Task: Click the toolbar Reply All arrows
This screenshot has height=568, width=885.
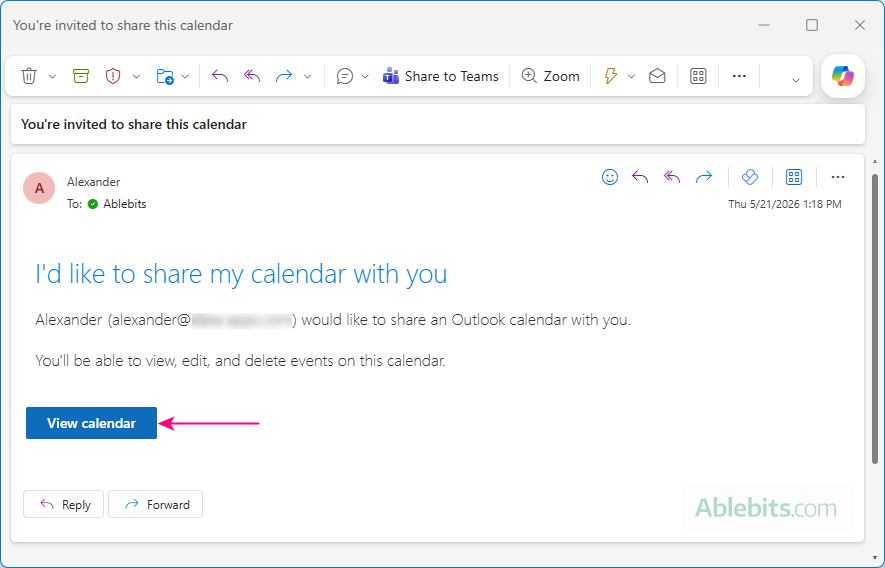Action: click(252, 76)
